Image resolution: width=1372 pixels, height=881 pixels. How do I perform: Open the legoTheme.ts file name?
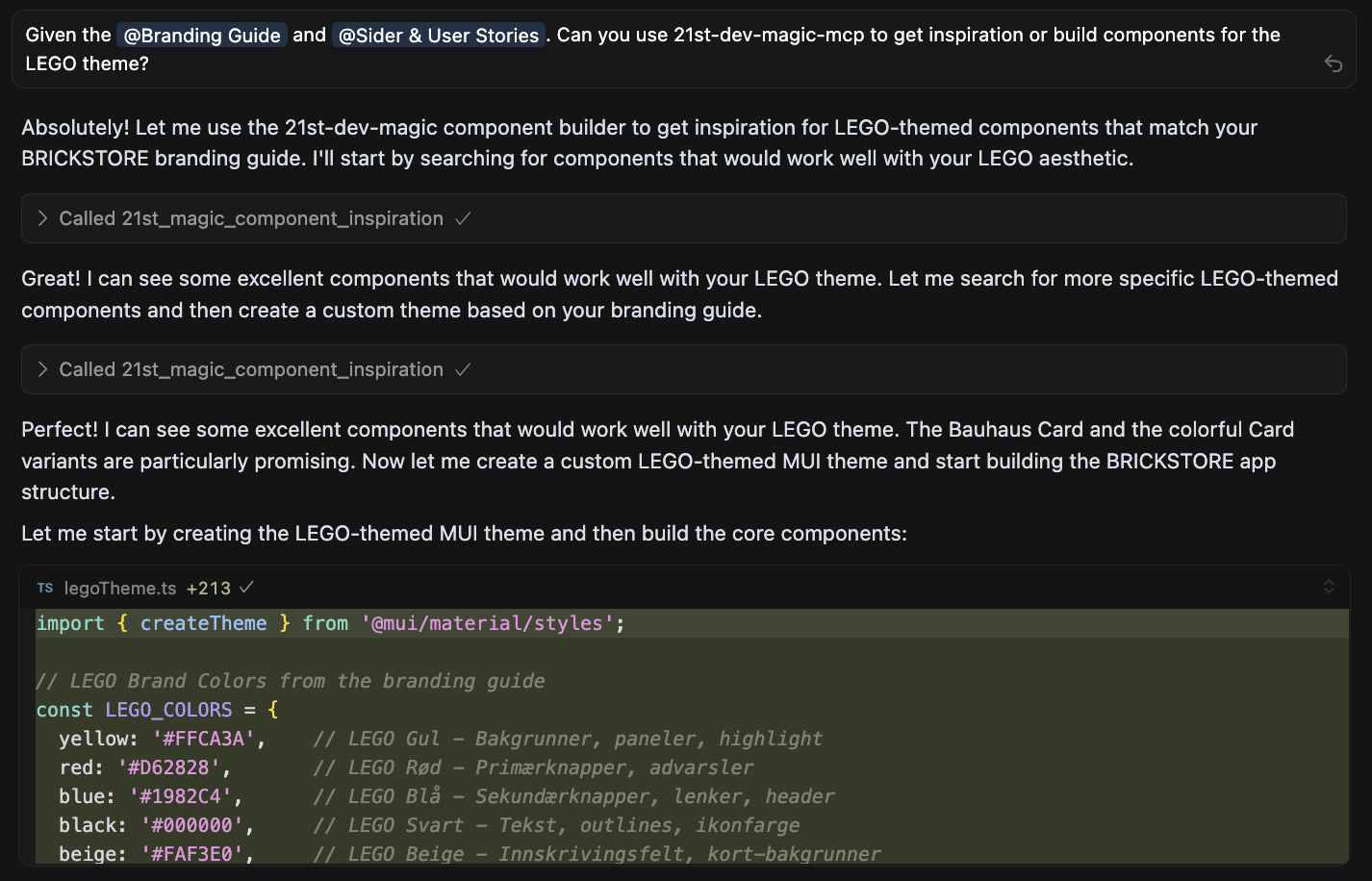[x=120, y=588]
